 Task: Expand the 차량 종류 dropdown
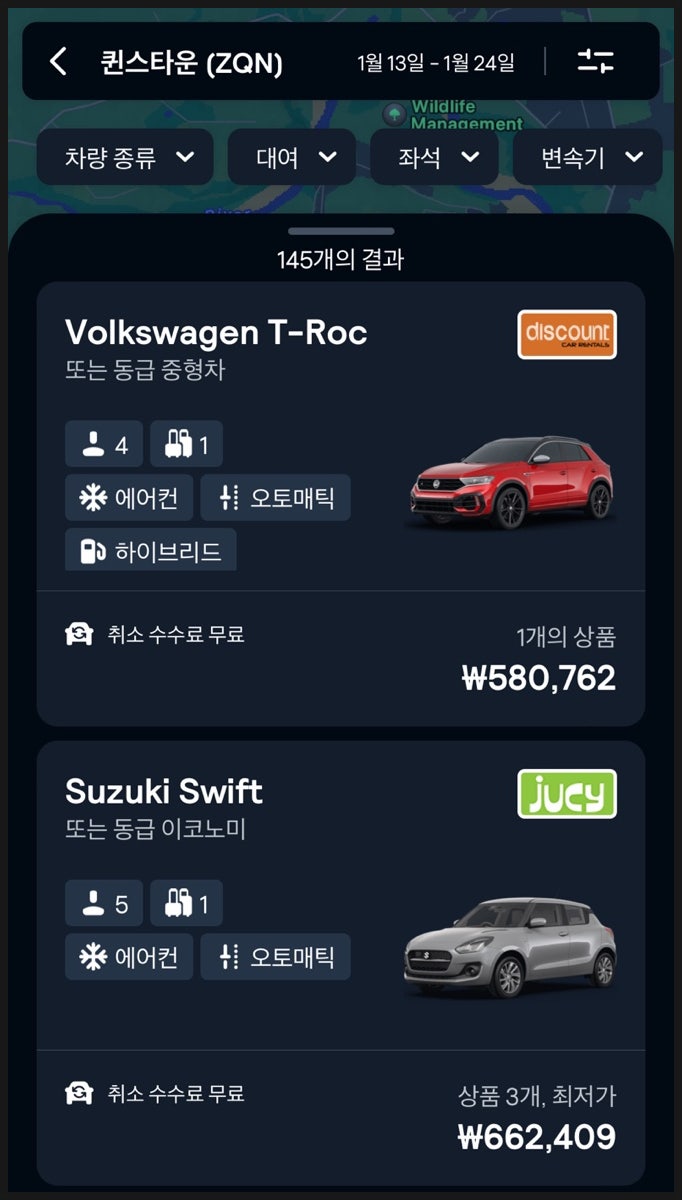pos(125,157)
